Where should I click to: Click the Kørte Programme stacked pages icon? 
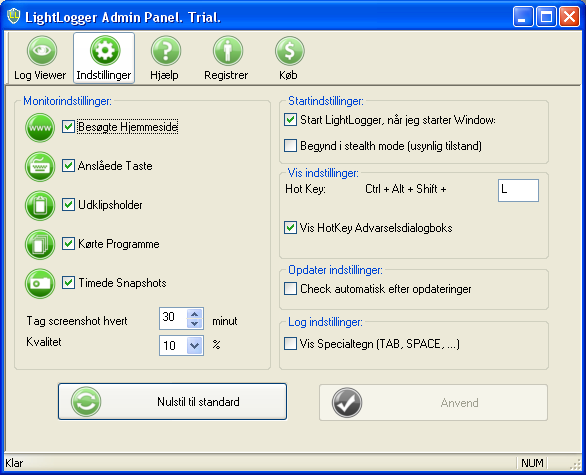coord(40,244)
